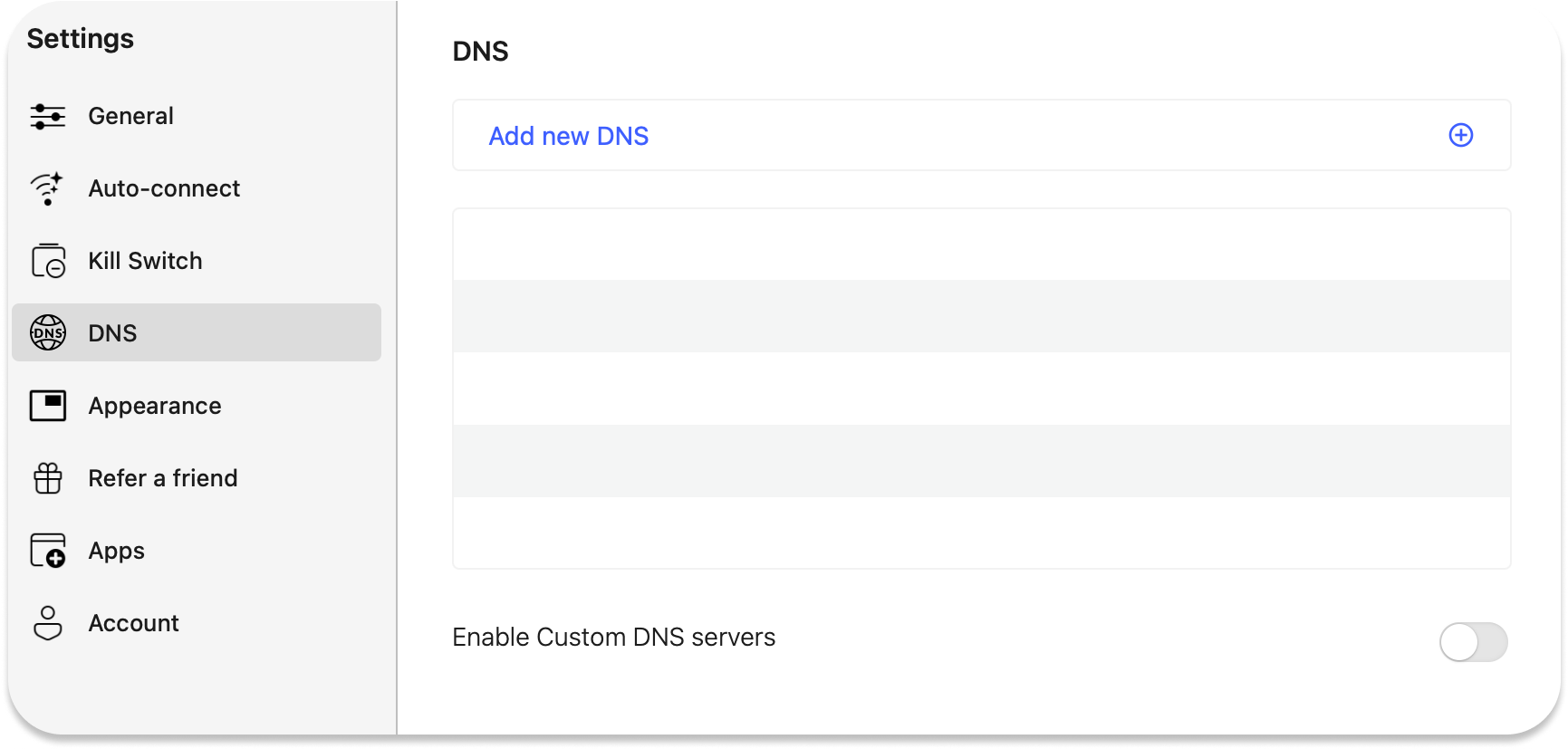Click the DNS globe icon
The image size is (1568, 749).
click(x=48, y=333)
